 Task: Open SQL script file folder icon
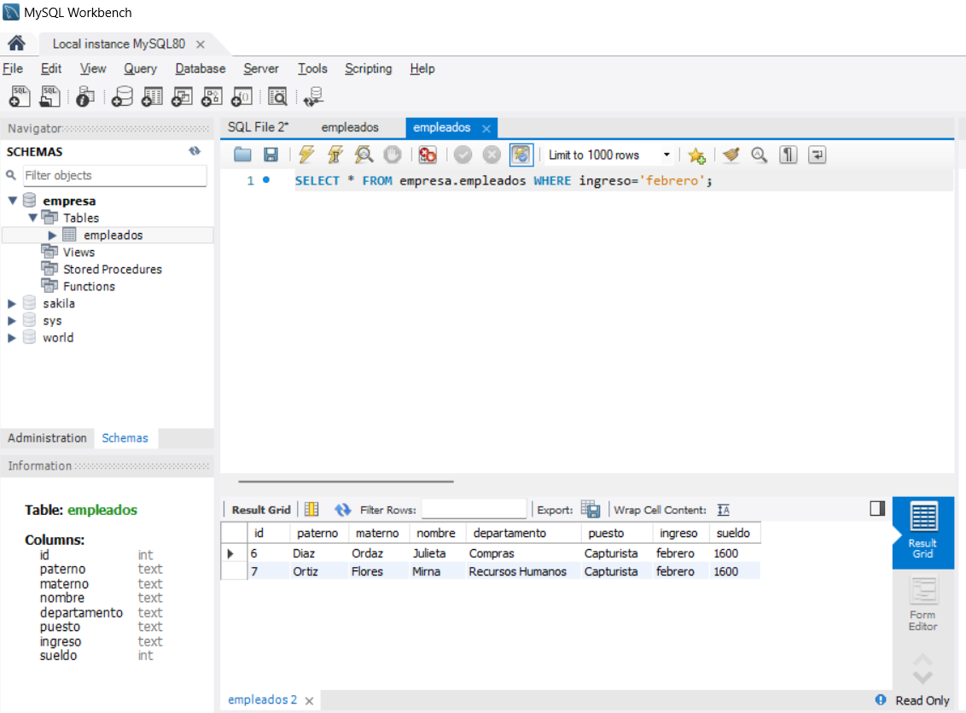243,155
